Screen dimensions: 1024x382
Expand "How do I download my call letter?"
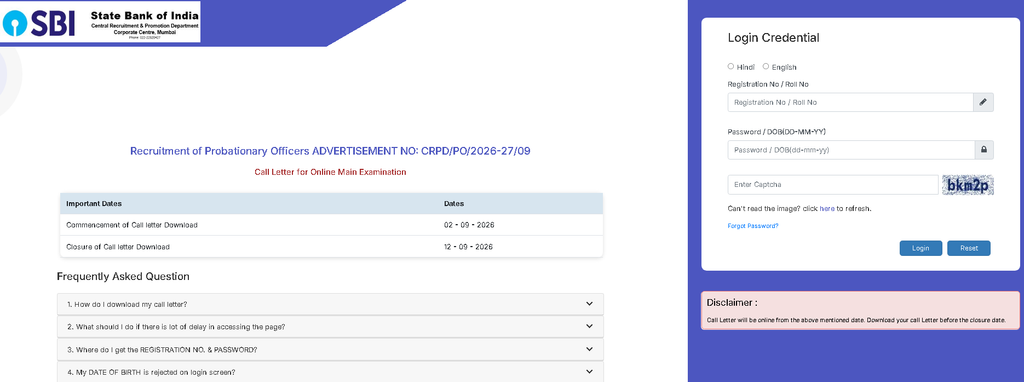click(x=330, y=304)
